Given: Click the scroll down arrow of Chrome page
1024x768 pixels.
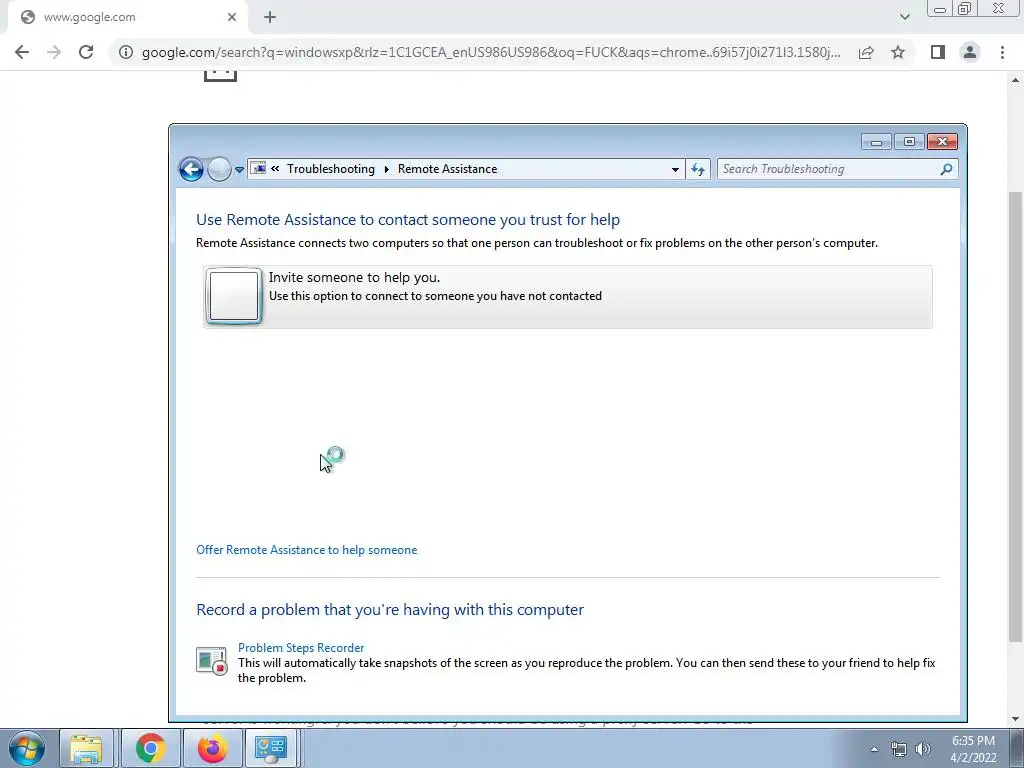Looking at the screenshot, I should click(1015, 719).
